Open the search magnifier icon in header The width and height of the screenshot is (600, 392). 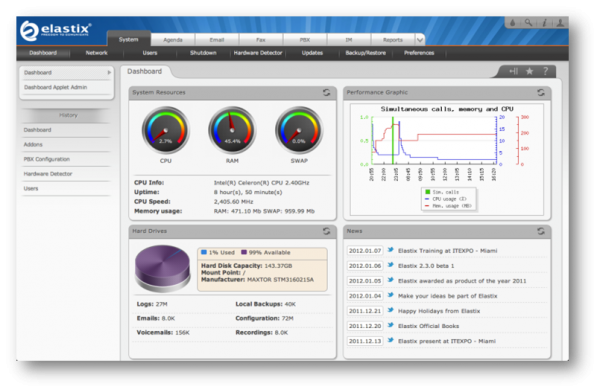528,23
